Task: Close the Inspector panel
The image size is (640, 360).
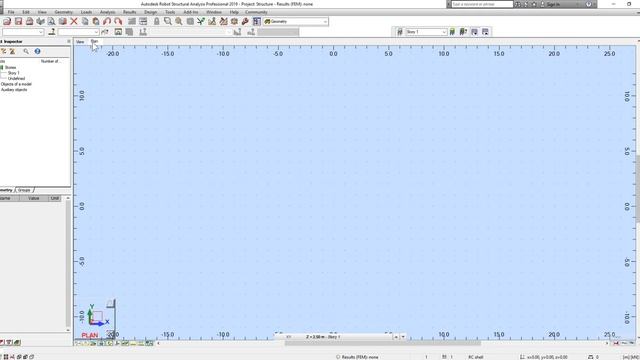Action: (x=69, y=41)
